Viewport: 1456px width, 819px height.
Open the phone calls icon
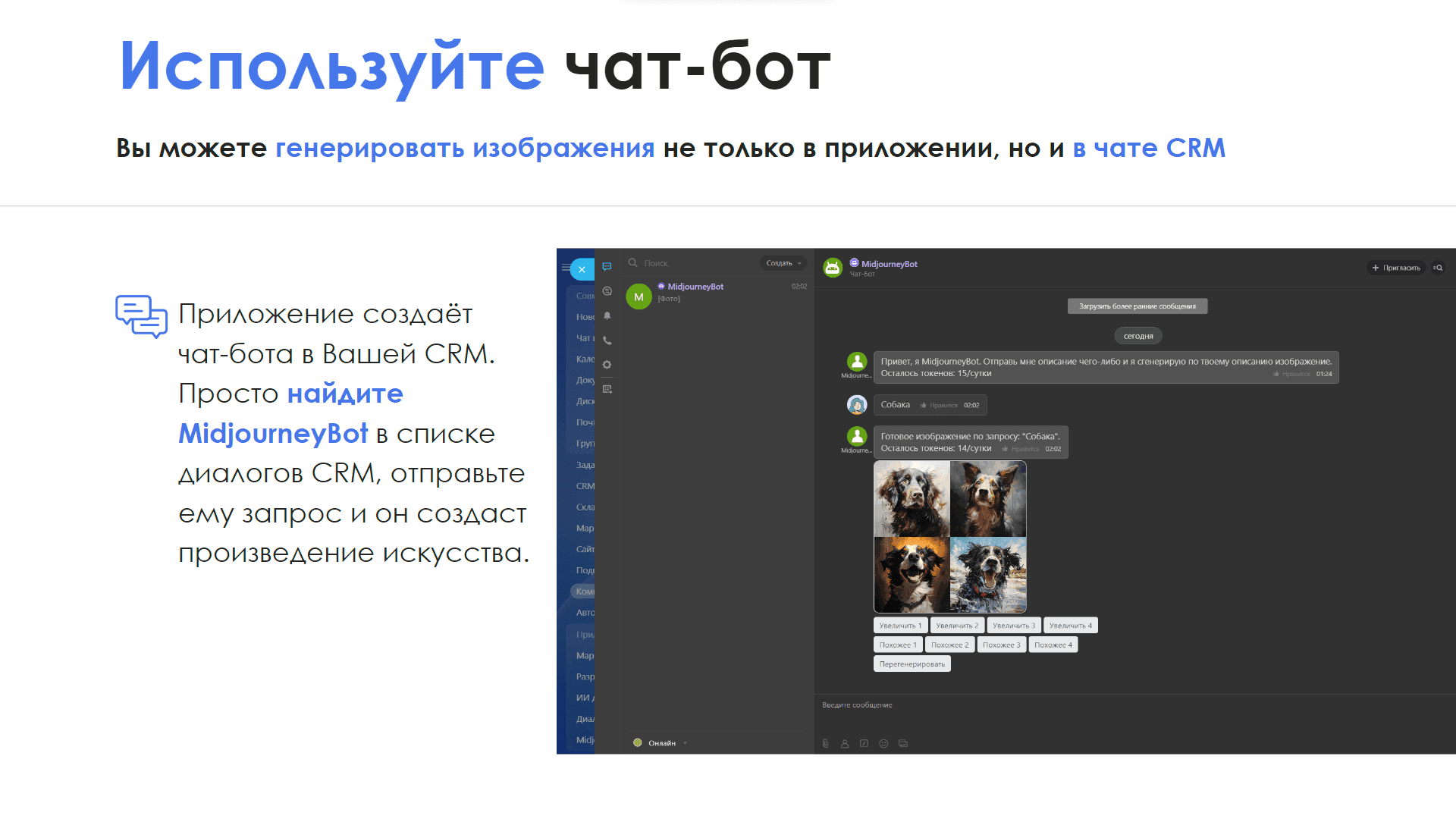(x=607, y=340)
